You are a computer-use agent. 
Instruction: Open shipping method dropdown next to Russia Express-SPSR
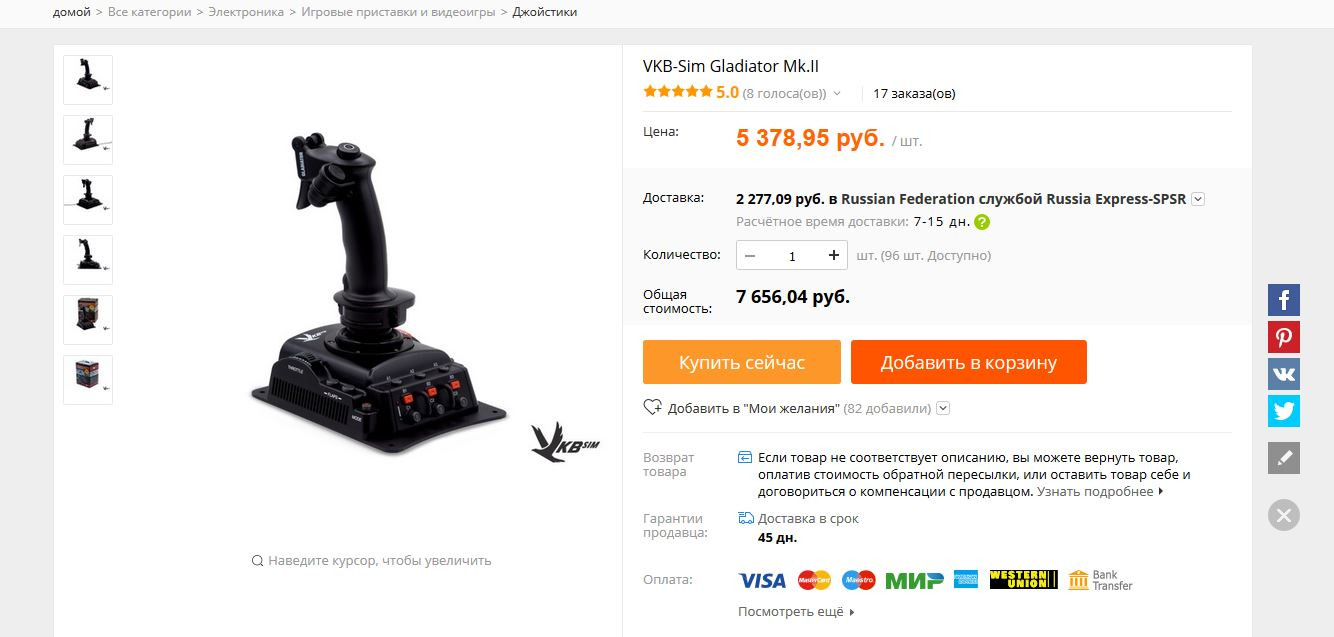click(x=1198, y=199)
